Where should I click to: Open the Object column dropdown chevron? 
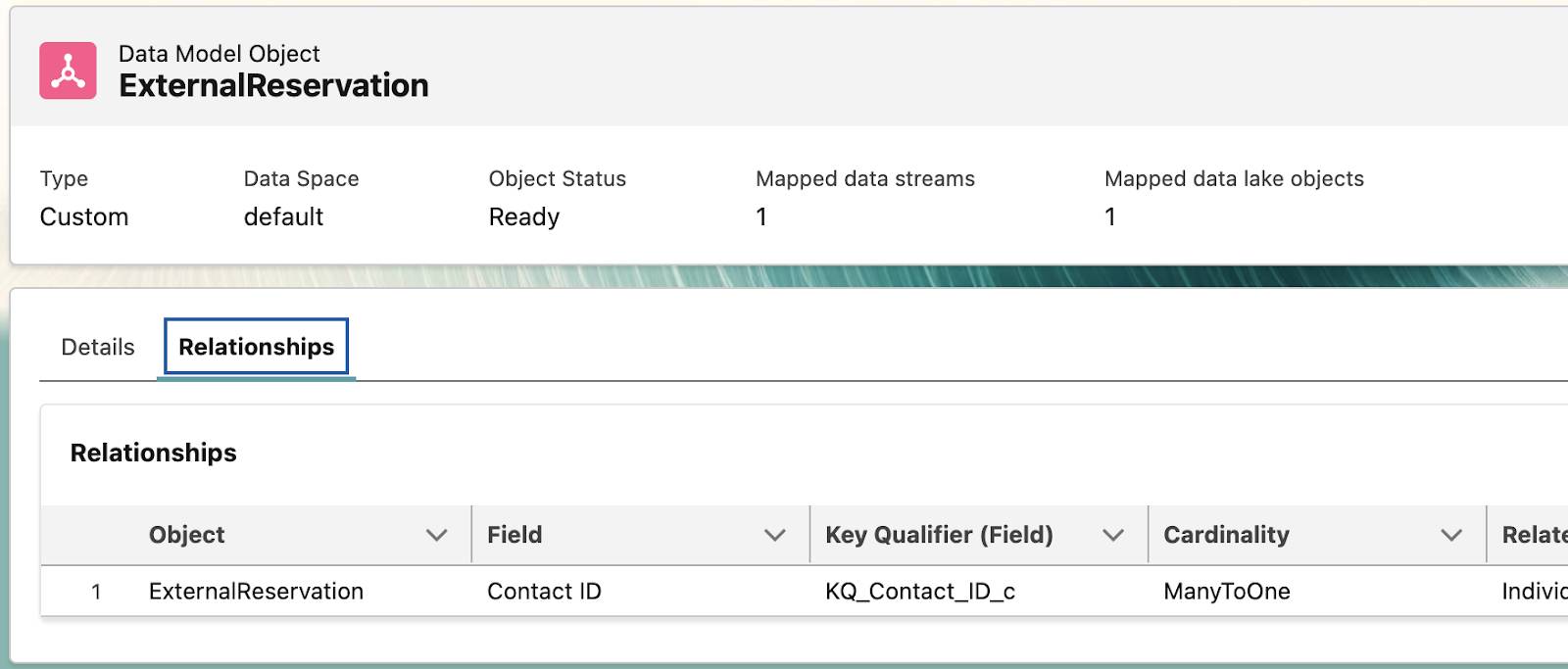click(436, 535)
